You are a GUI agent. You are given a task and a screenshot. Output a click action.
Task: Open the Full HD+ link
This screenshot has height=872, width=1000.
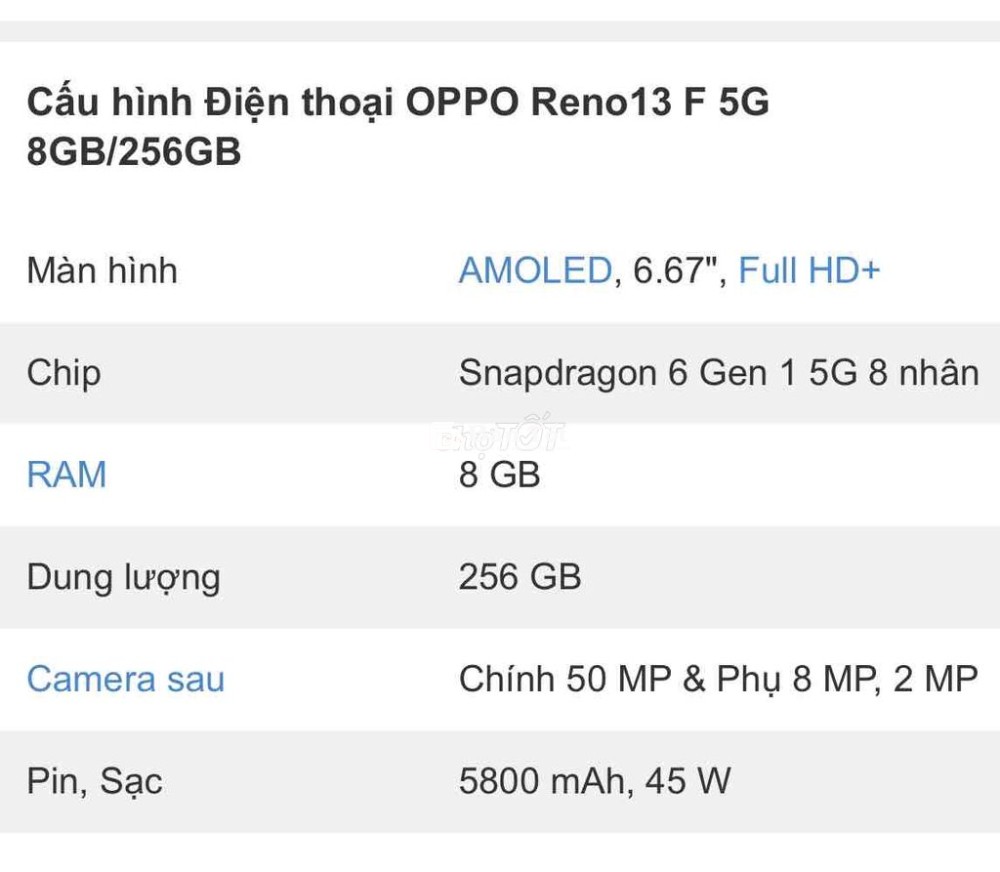[x=809, y=270]
